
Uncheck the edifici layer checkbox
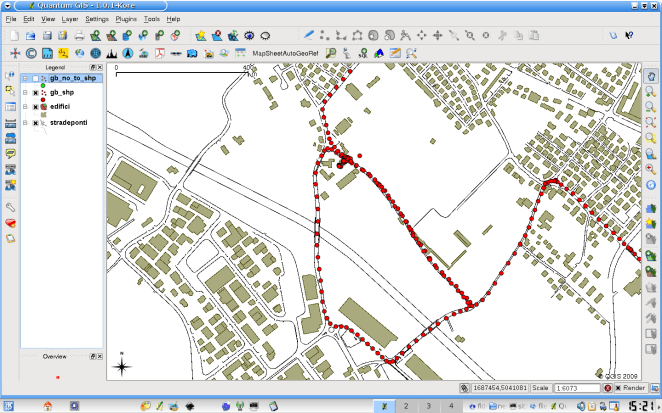point(35,107)
